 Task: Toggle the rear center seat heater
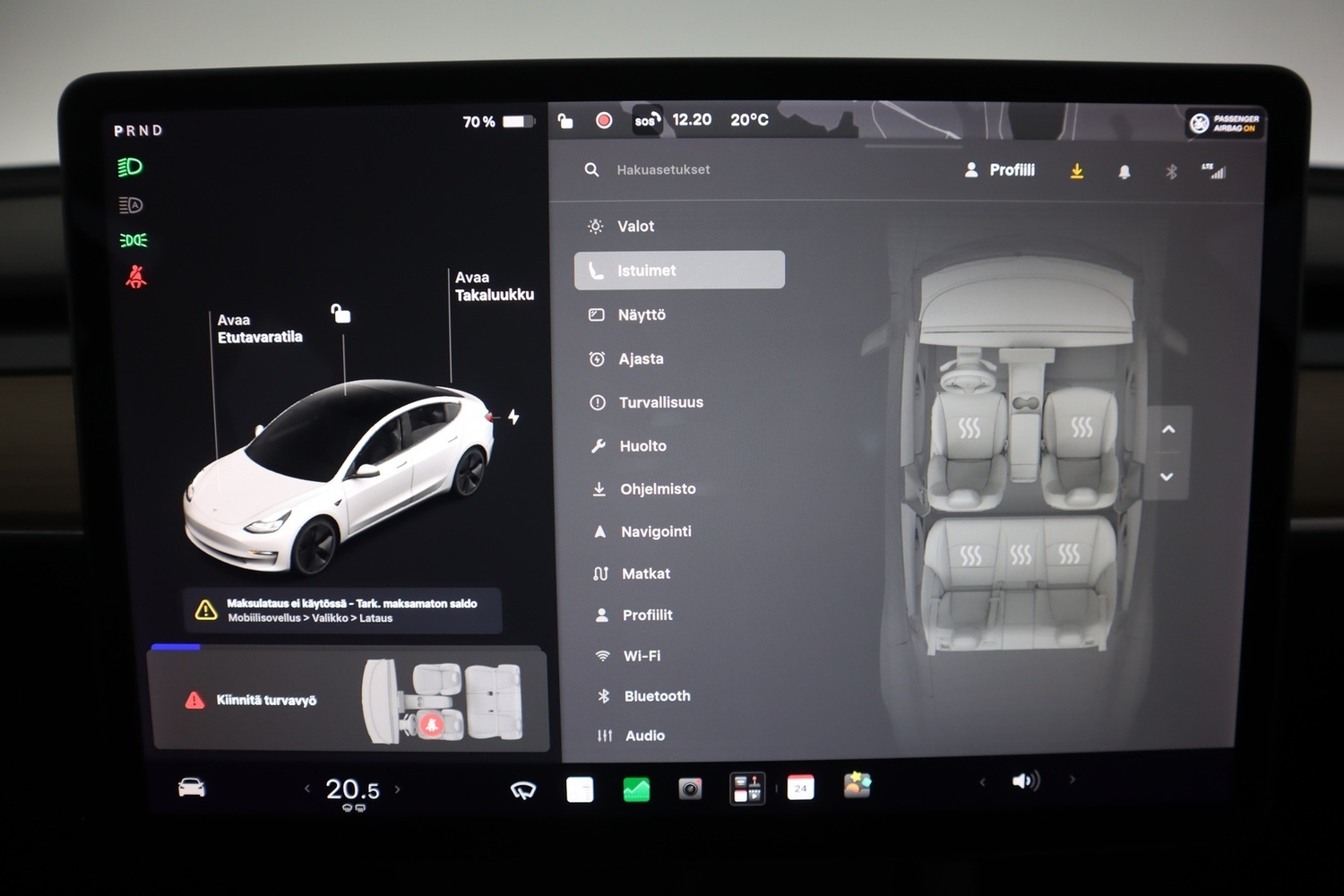[1021, 556]
